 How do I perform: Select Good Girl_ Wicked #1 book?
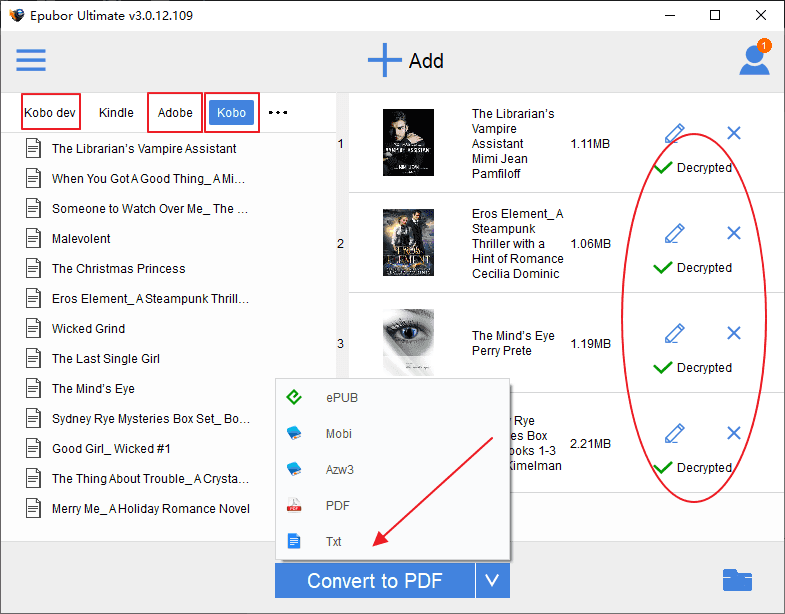112,449
